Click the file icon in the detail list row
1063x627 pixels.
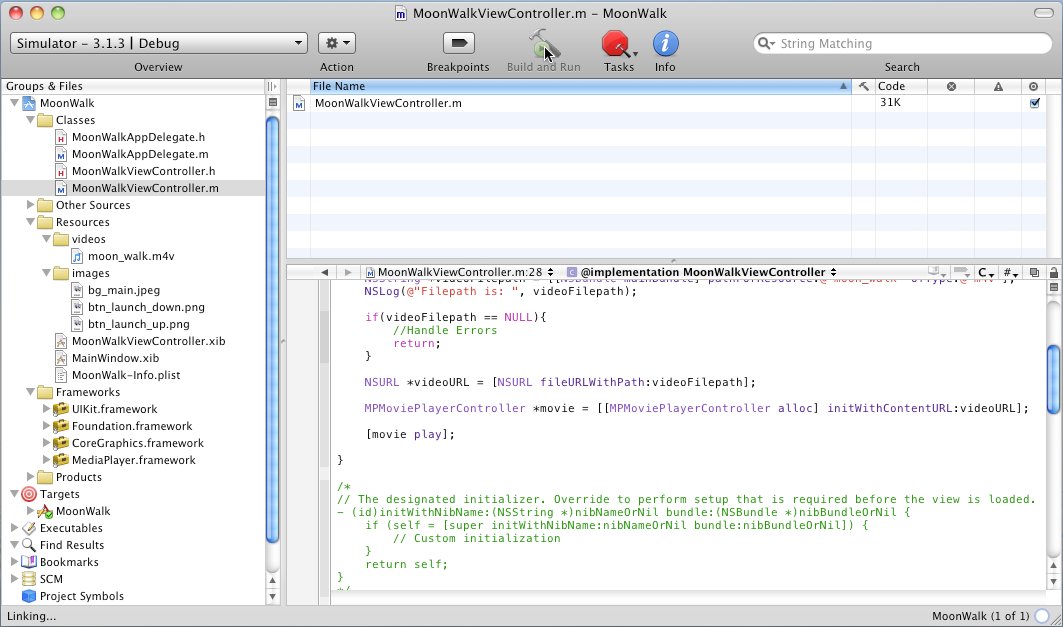pyautogui.click(x=299, y=103)
